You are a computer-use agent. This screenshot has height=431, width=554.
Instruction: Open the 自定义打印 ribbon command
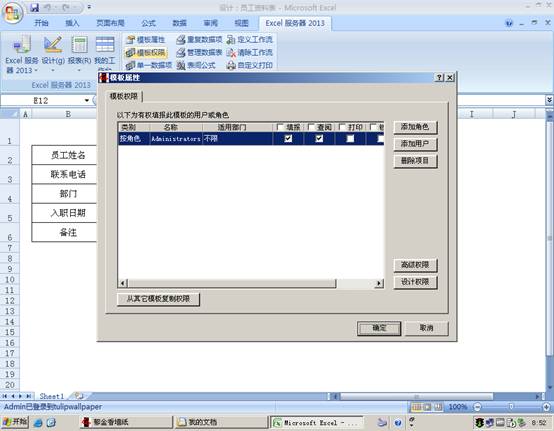point(250,65)
